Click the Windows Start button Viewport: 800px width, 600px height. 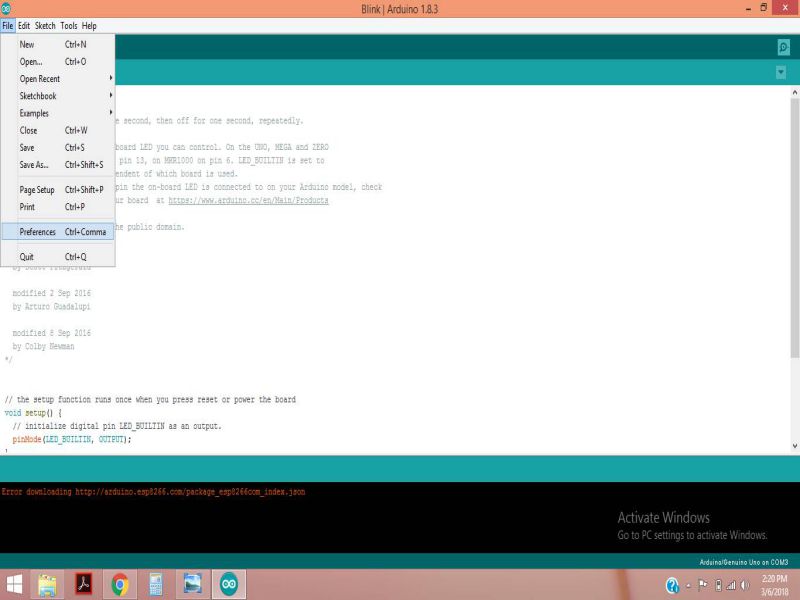(14, 585)
